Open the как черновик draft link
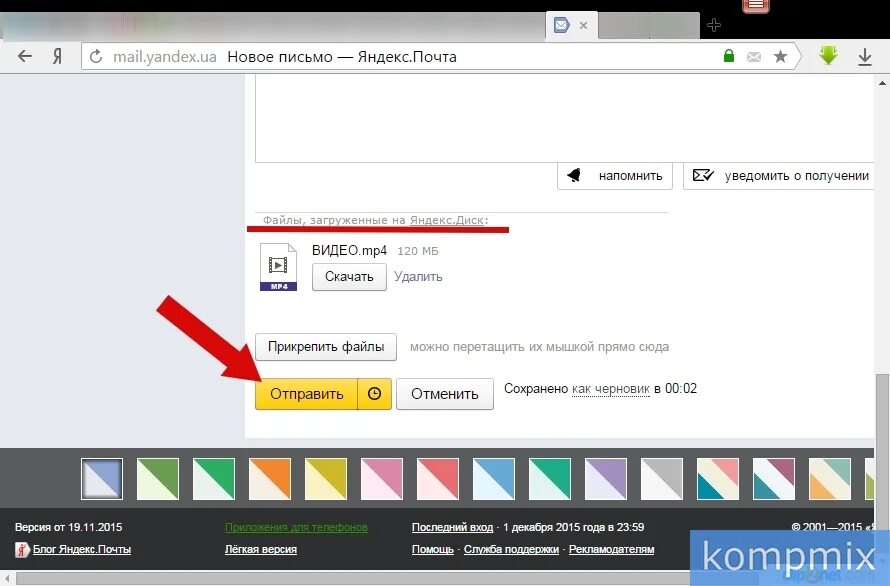 [611, 389]
